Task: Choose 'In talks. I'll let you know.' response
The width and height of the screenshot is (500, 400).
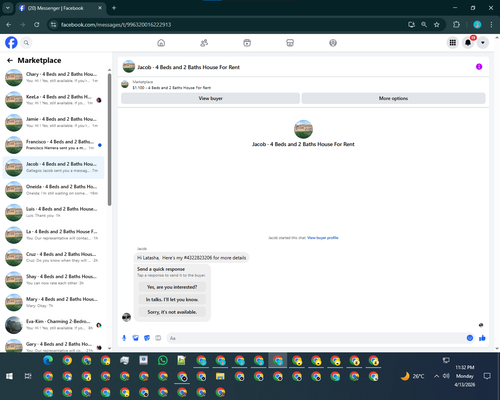Action: 172,299
